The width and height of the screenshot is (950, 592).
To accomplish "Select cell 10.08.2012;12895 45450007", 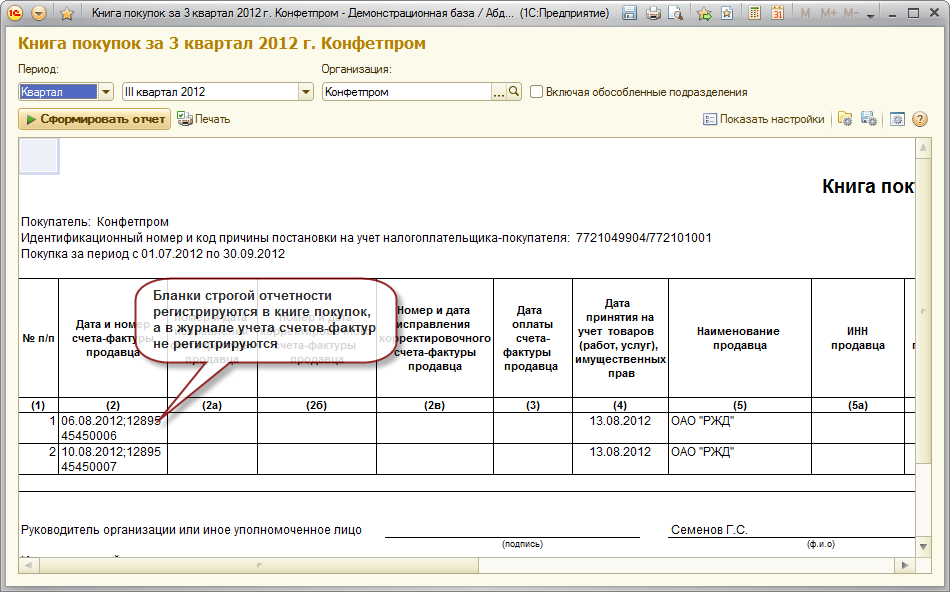I will coord(113,459).
